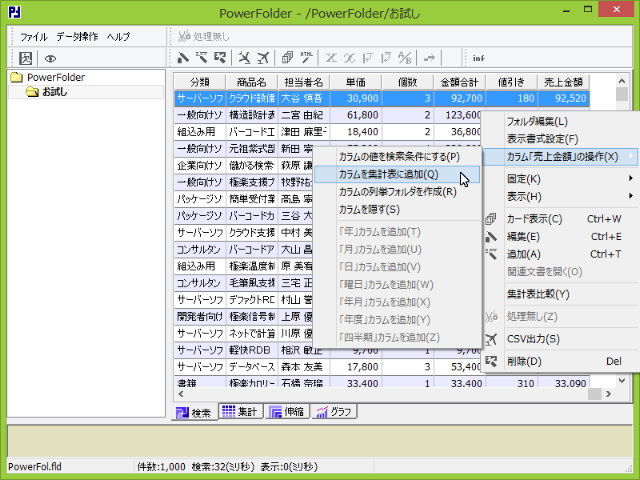Click the 分類 column header

tap(200, 82)
